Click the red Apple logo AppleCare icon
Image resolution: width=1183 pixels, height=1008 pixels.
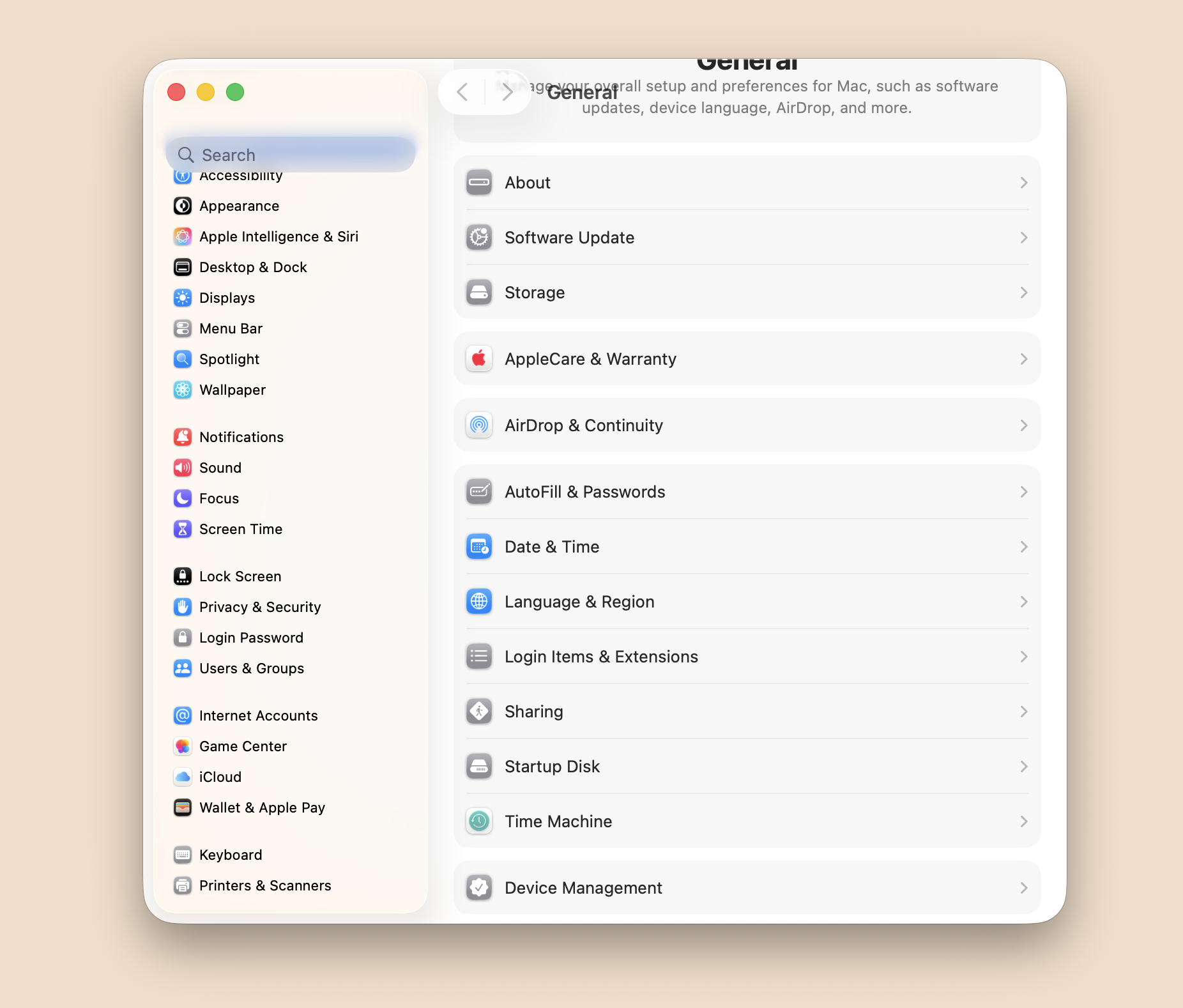coord(479,359)
